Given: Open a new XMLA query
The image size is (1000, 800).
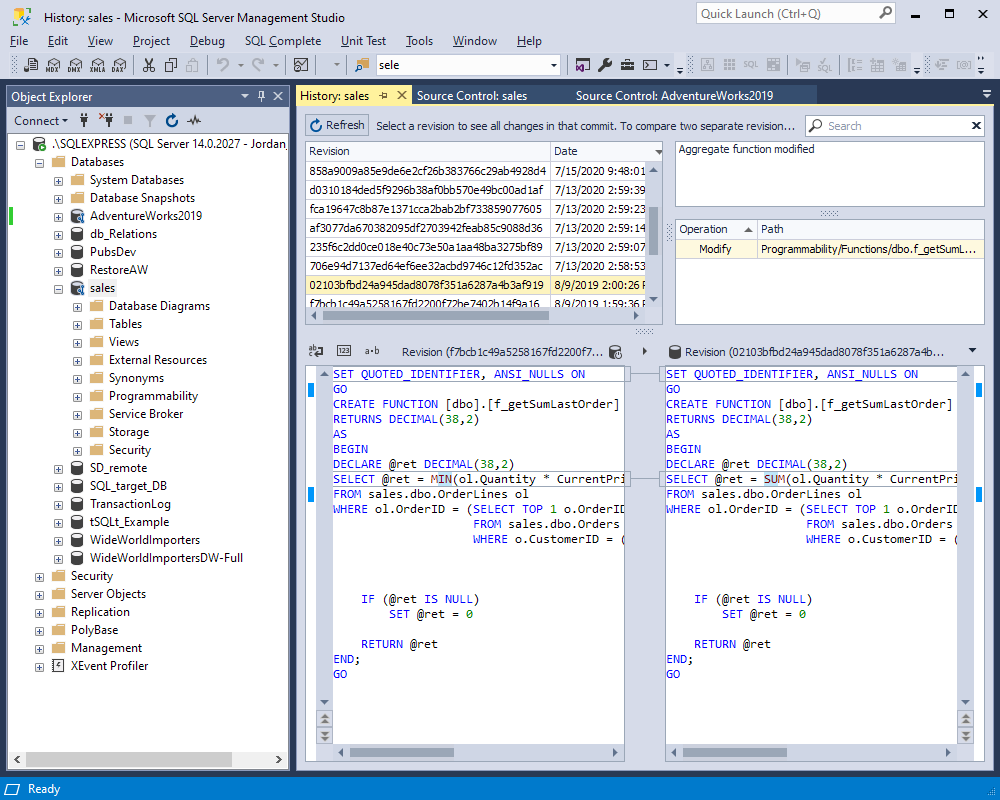Looking at the screenshot, I should tap(98, 65).
